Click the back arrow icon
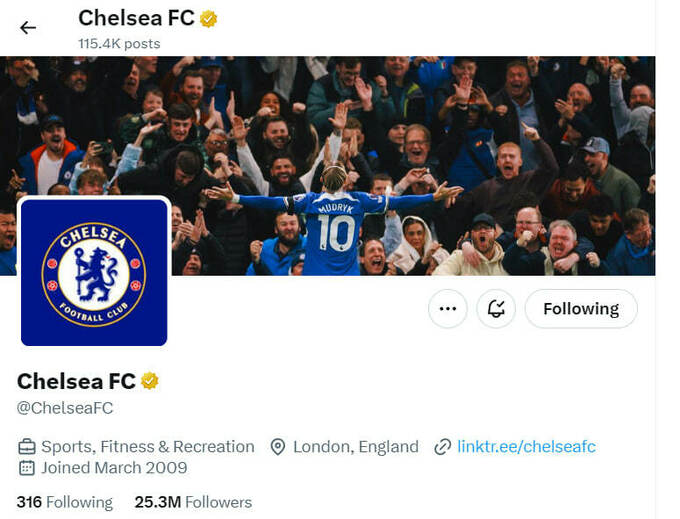 (x=28, y=27)
